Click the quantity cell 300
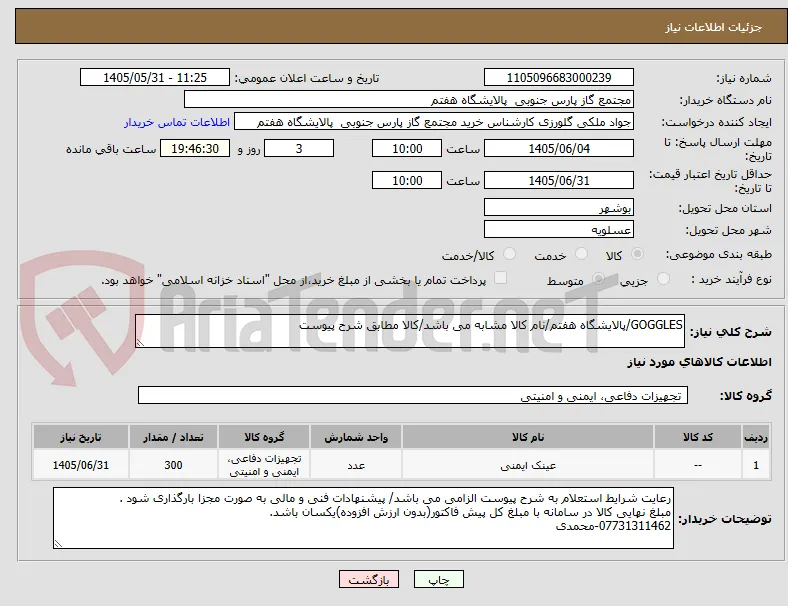The height and width of the screenshot is (606, 788). click(x=173, y=465)
